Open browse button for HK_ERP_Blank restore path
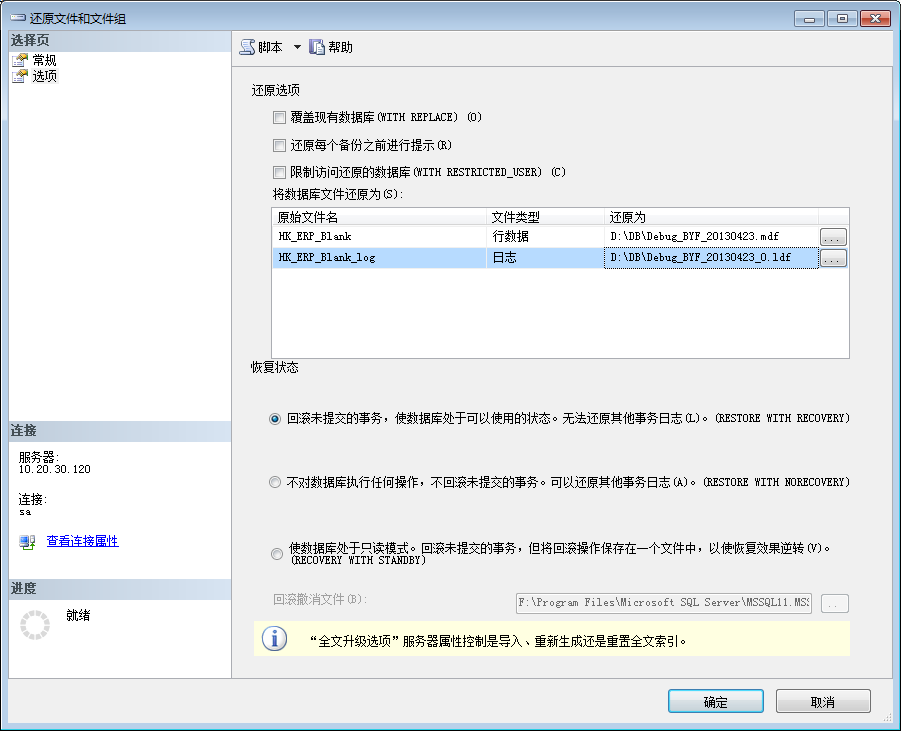The width and height of the screenshot is (901, 731). click(833, 237)
